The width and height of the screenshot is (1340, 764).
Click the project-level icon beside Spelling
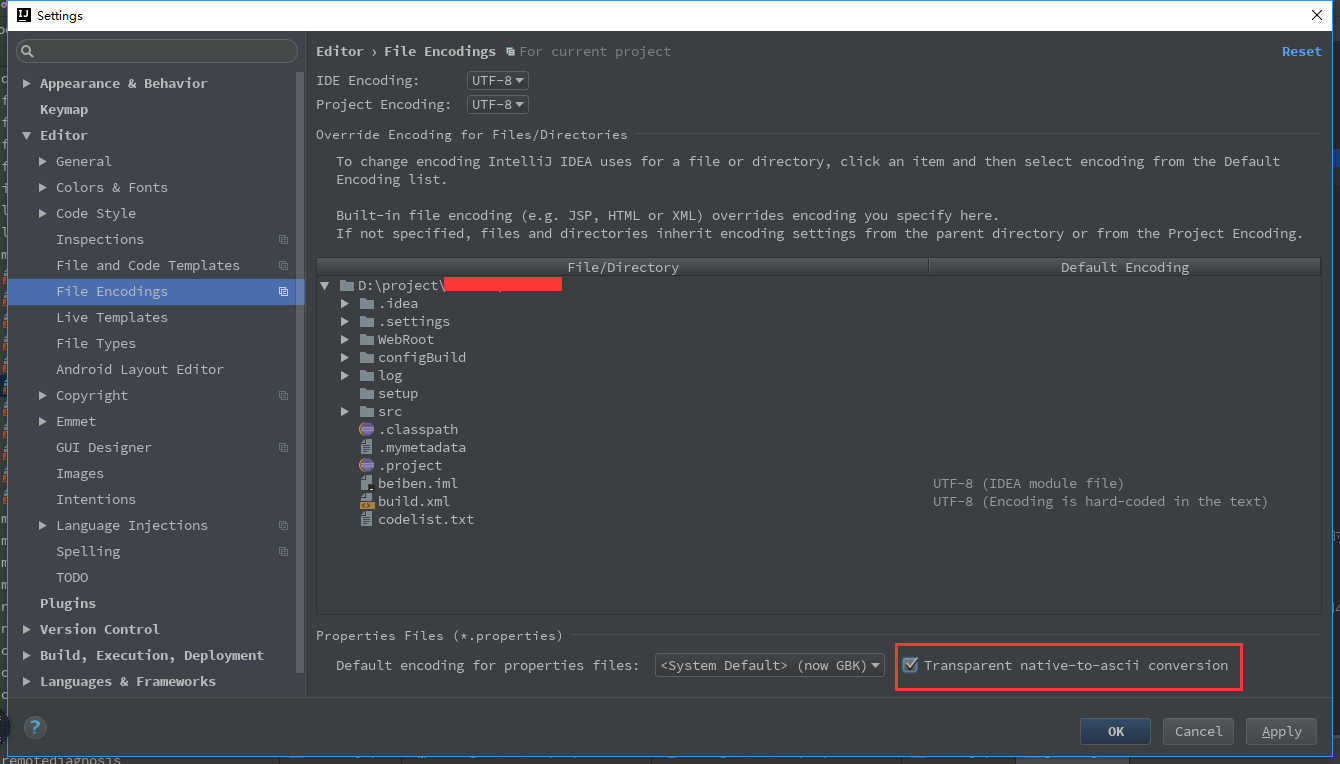283,552
